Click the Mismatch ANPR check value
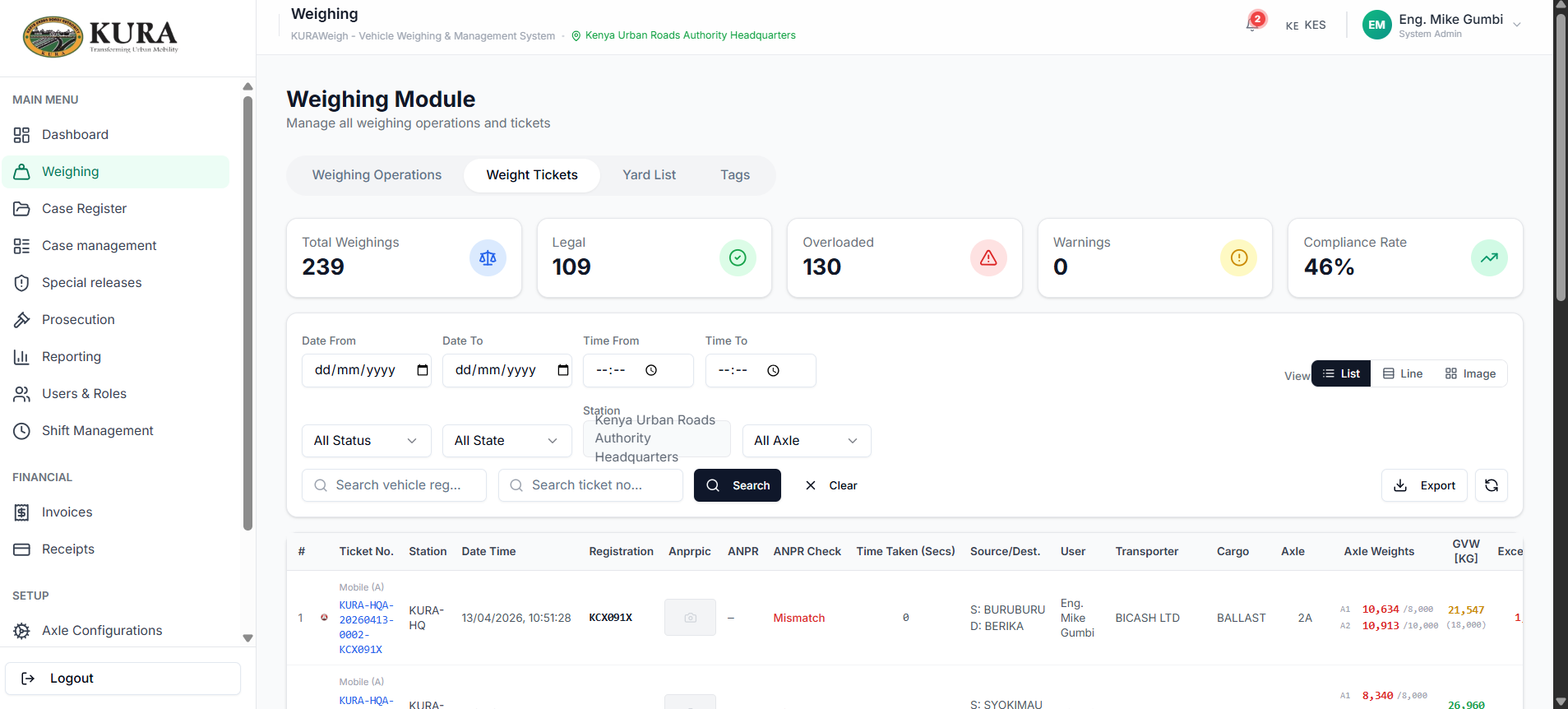The height and width of the screenshot is (709, 1568). pyautogui.click(x=798, y=618)
